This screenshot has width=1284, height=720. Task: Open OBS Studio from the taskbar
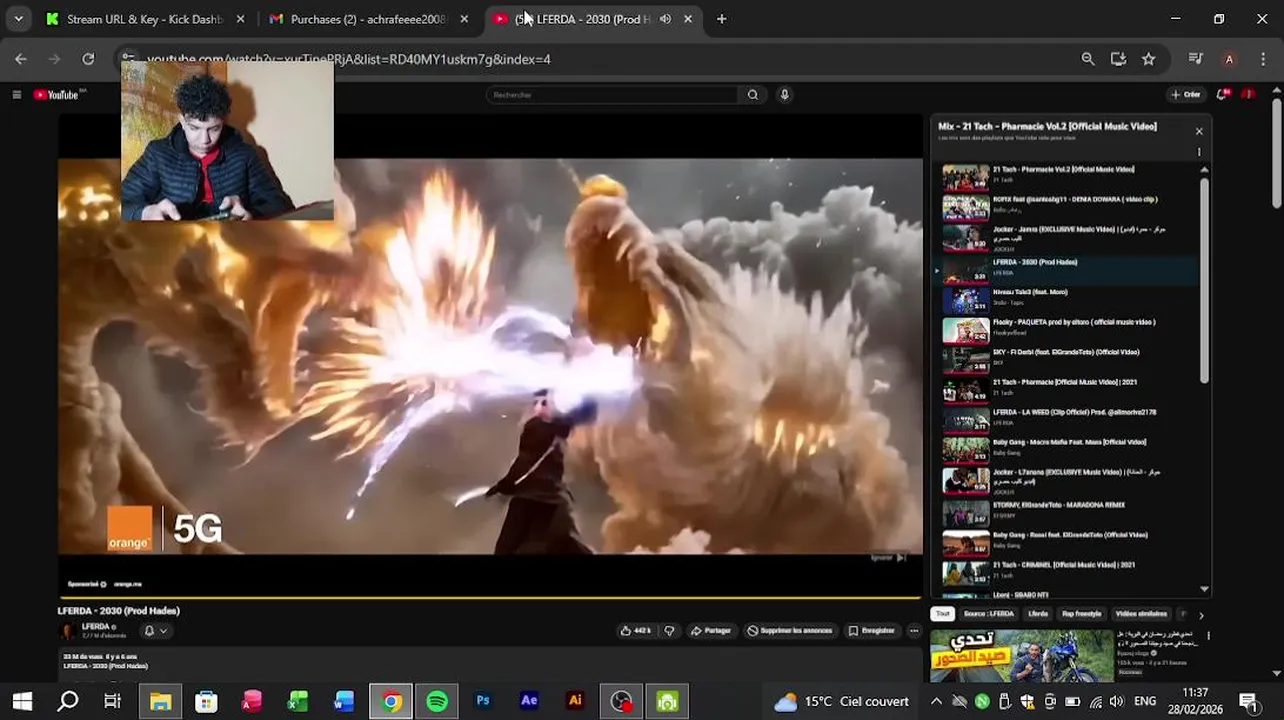621,701
